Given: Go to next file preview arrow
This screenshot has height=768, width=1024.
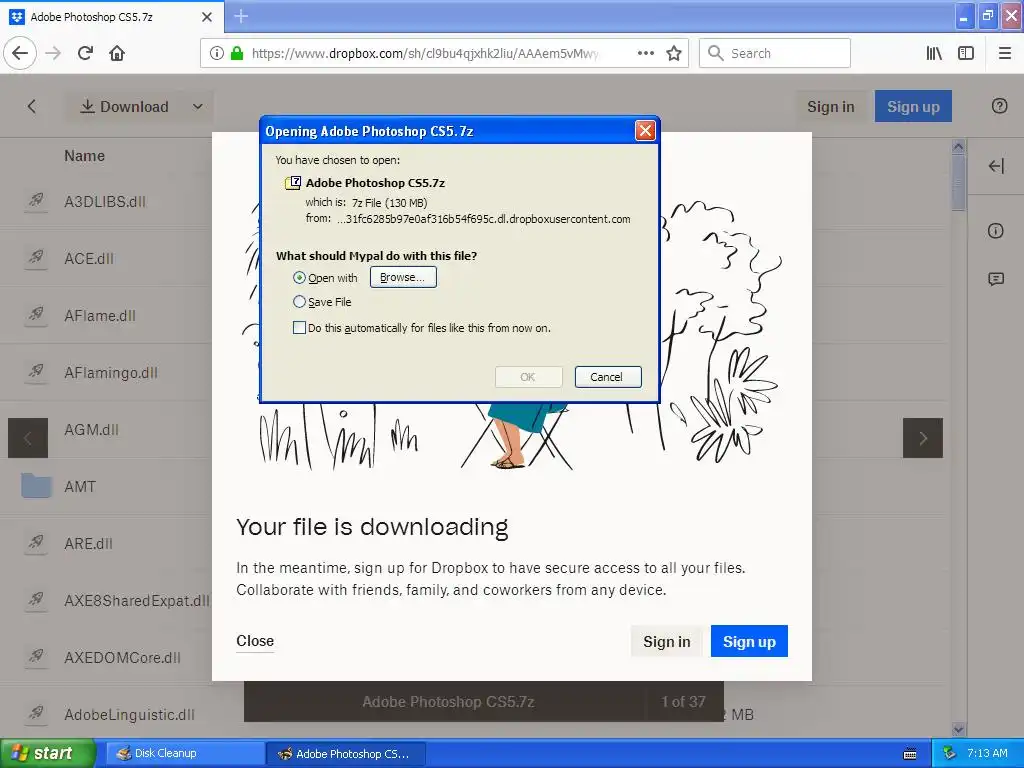Looking at the screenshot, I should [x=923, y=438].
